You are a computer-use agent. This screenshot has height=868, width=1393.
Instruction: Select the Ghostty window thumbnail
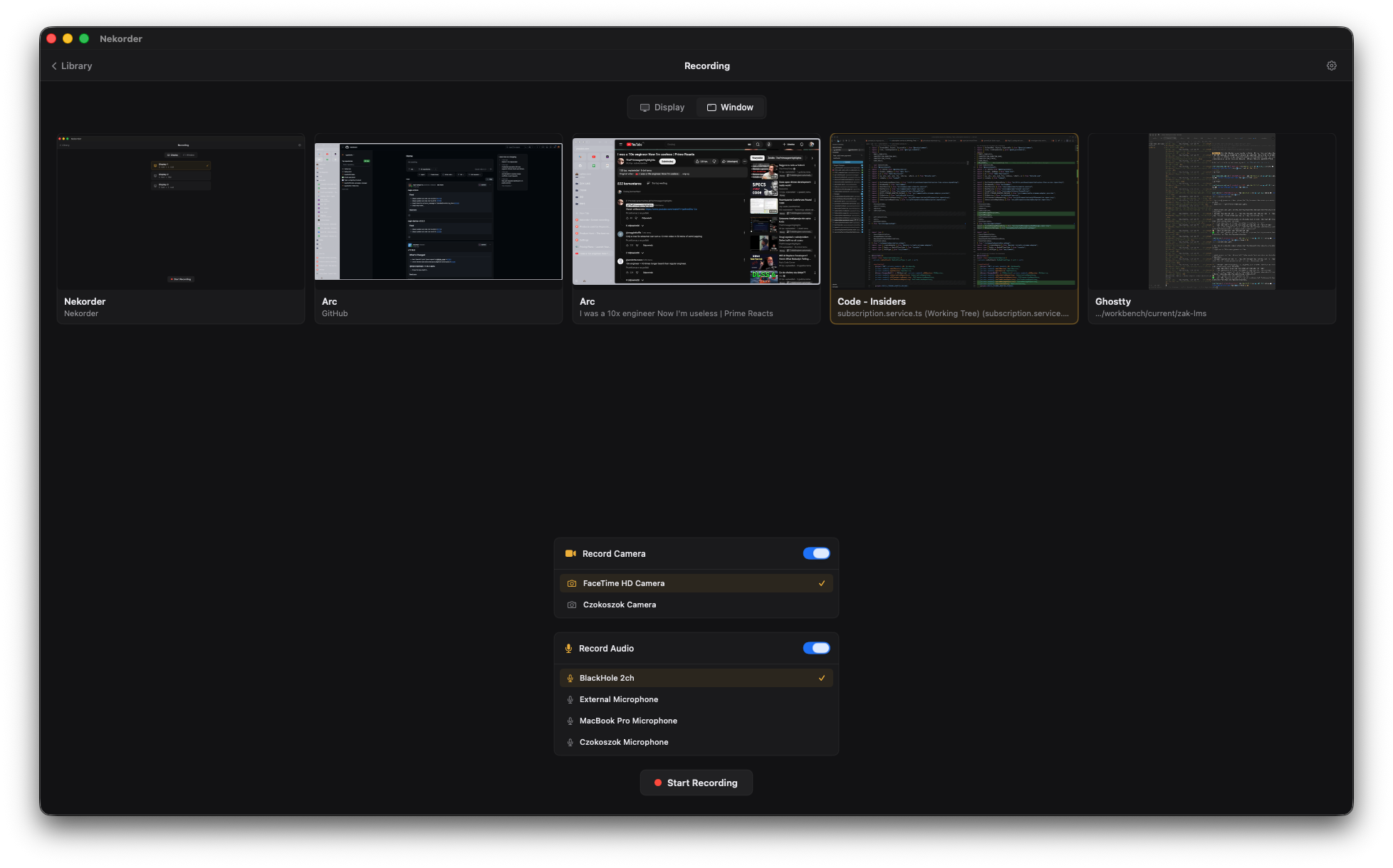(x=1211, y=212)
